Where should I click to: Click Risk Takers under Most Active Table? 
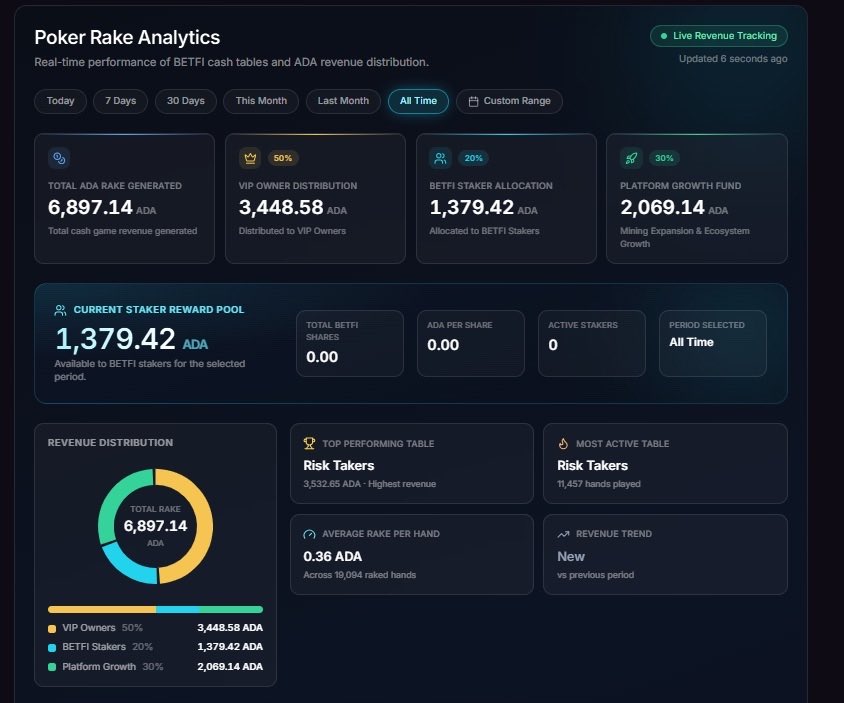[593, 466]
